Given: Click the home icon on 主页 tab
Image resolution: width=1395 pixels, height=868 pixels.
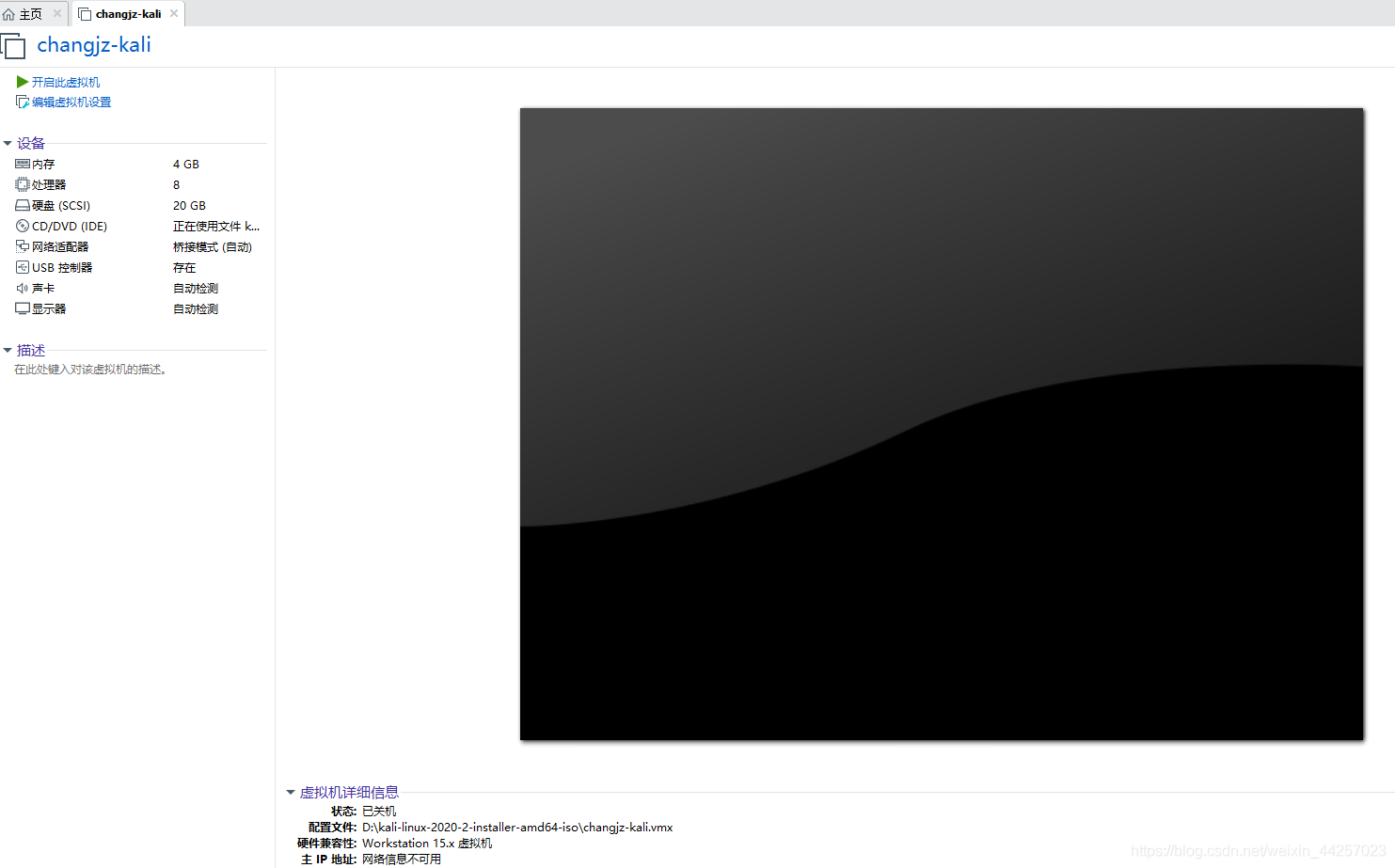Looking at the screenshot, I should point(8,14).
